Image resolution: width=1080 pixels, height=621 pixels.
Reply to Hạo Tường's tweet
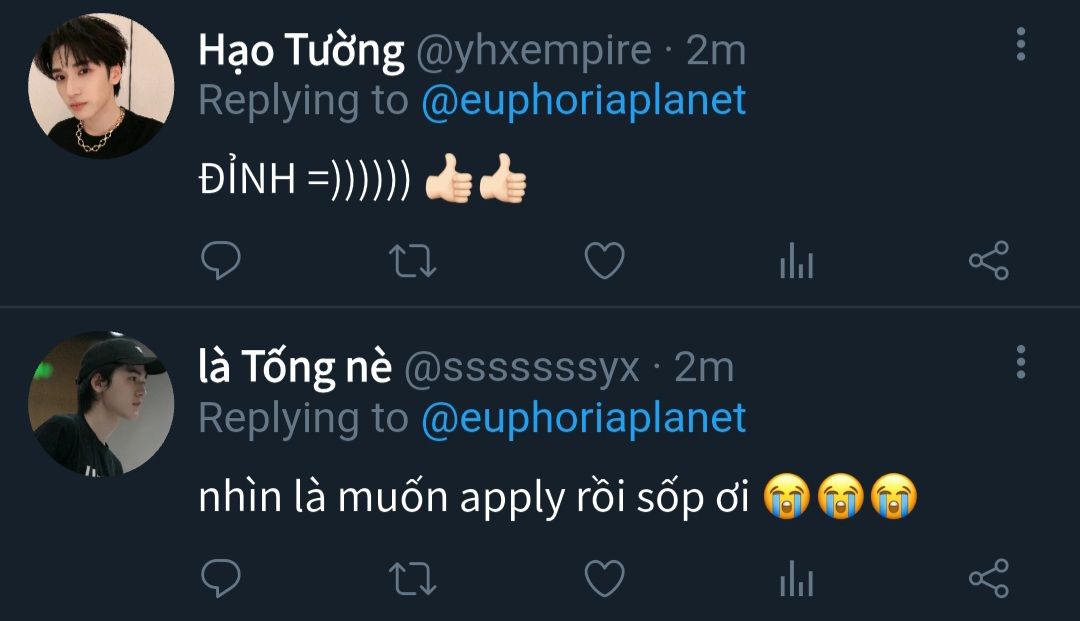click(221, 261)
